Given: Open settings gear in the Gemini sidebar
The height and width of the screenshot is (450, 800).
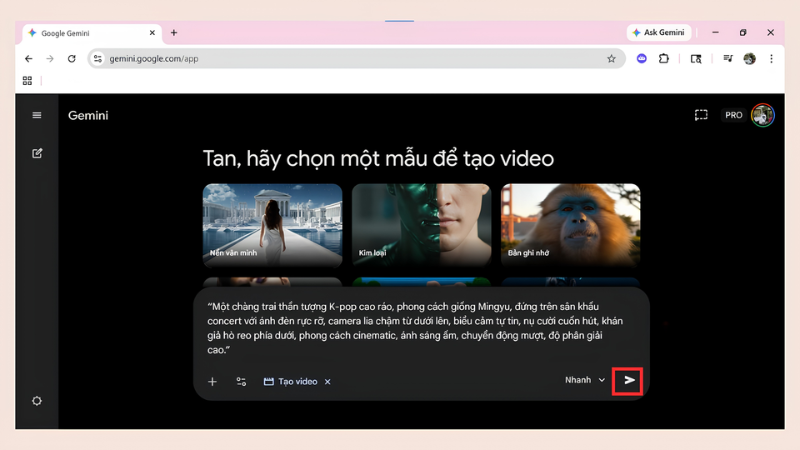Looking at the screenshot, I should 37,401.
